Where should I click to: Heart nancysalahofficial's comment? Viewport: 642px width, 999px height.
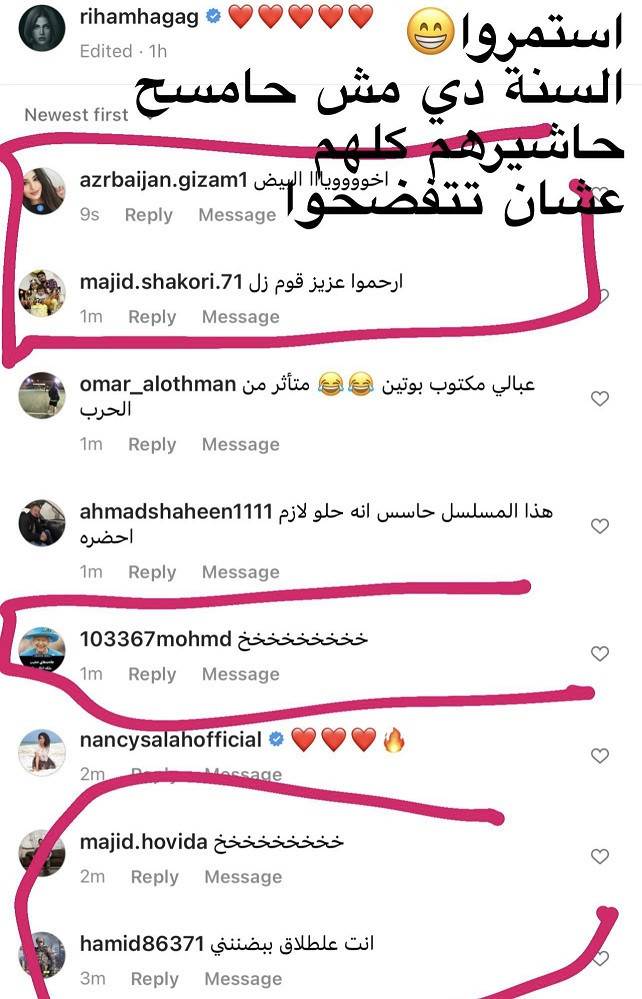coord(600,756)
